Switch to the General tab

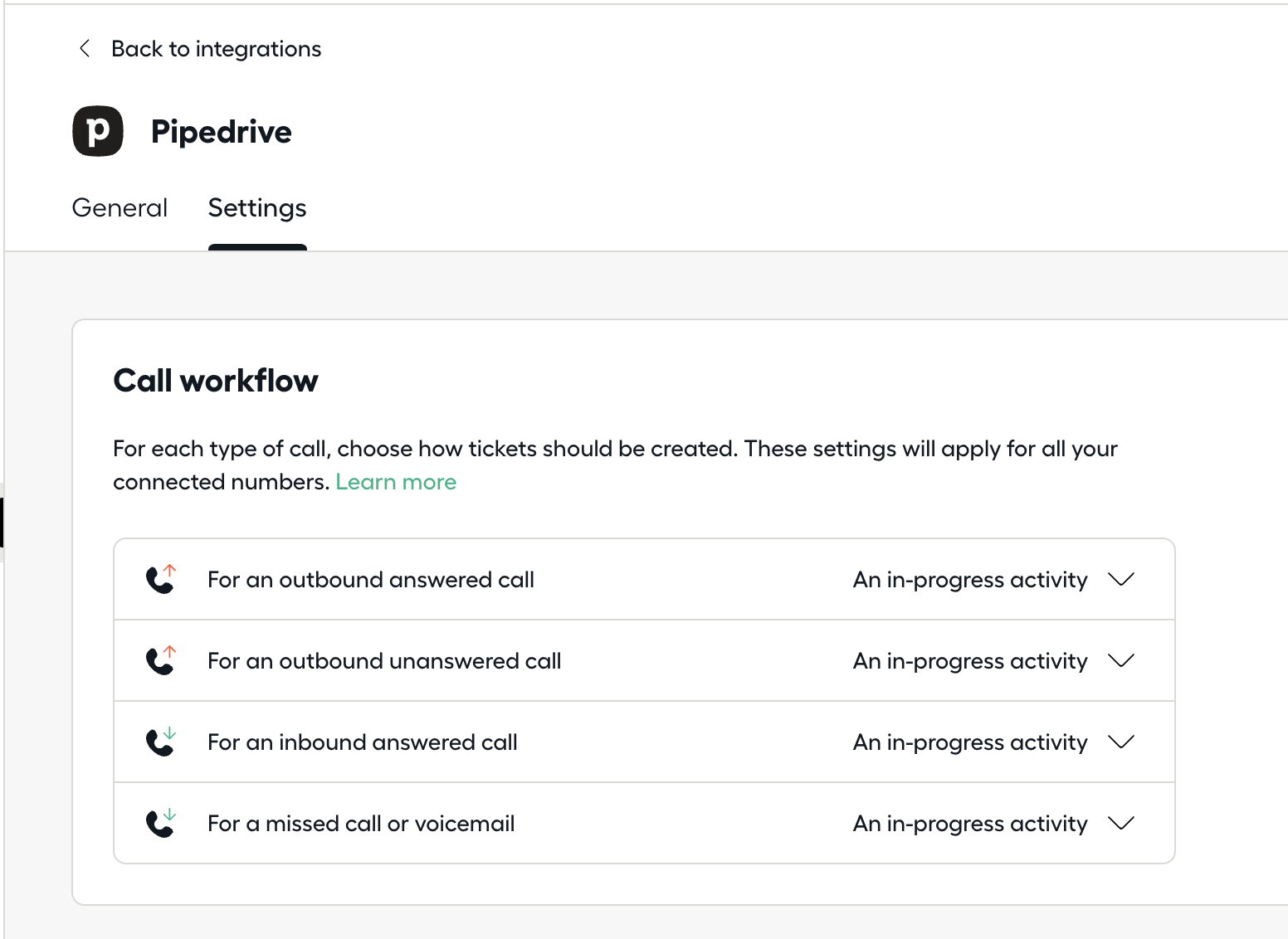[120, 208]
